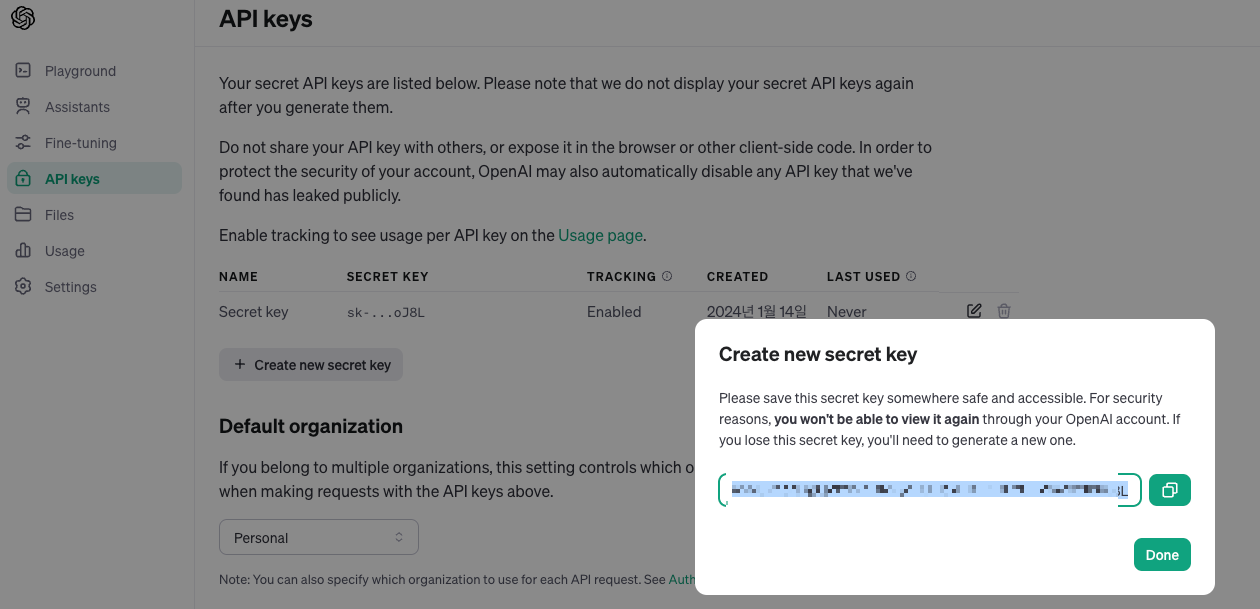The width and height of the screenshot is (1260, 609).
Task: Open the Personal organization dropdown
Action: (319, 538)
